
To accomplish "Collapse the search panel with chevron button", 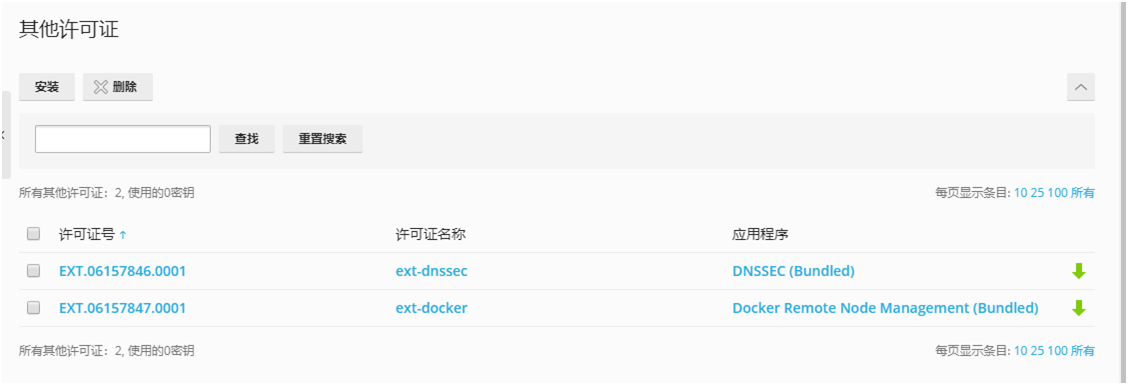I will coord(1081,87).
